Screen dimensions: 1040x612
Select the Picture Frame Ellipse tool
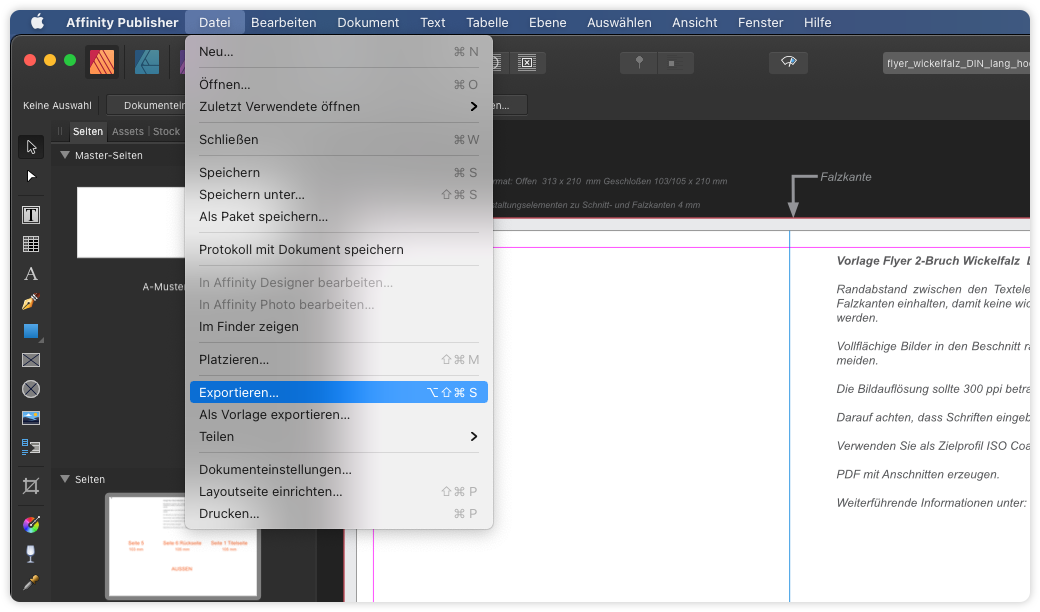tap(31, 389)
